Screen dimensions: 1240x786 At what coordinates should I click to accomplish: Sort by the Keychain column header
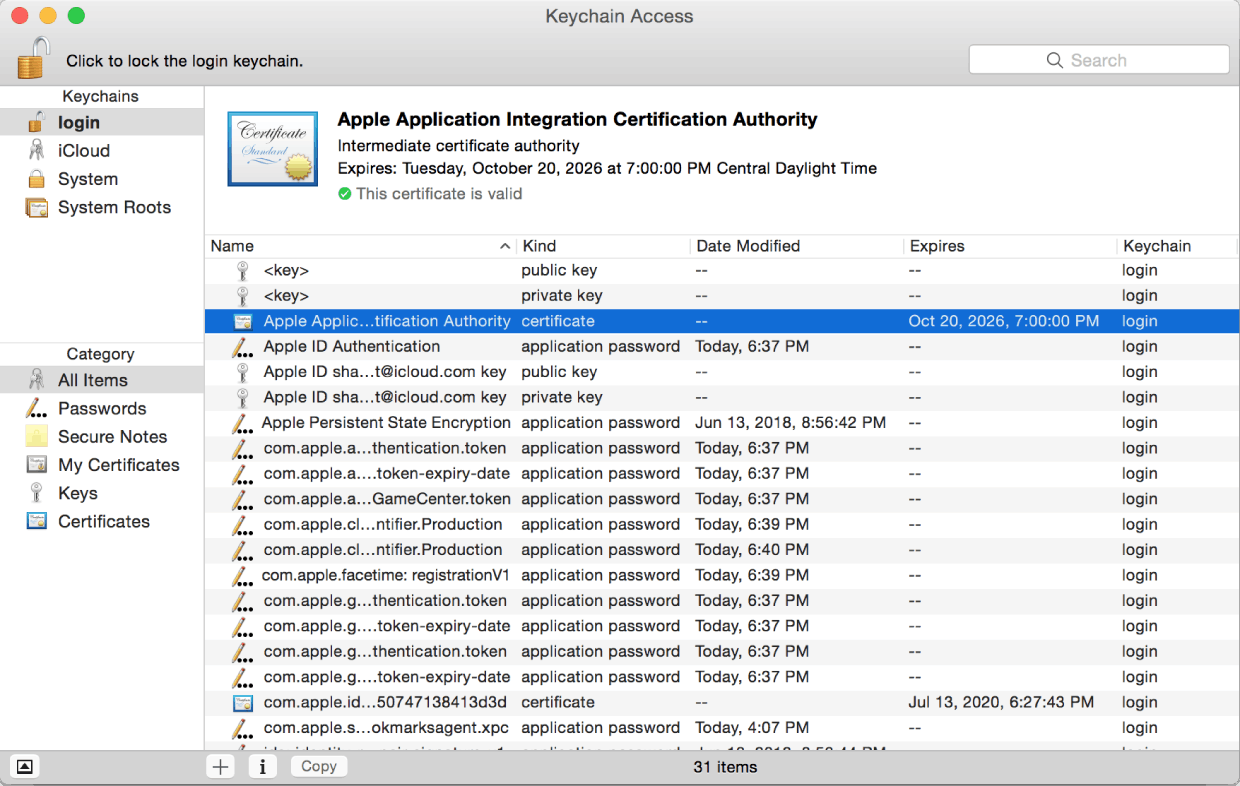click(x=1178, y=246)
